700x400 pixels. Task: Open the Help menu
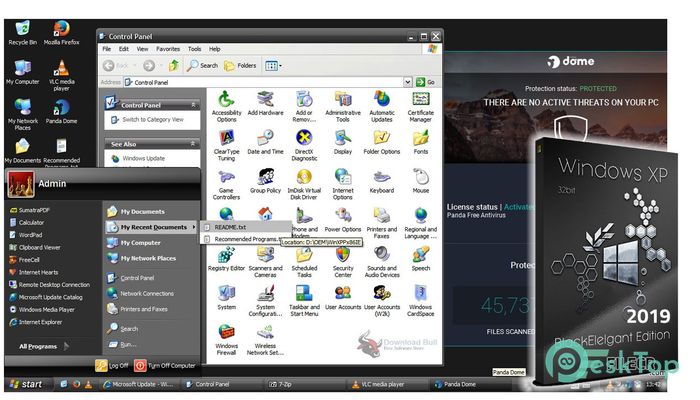click(x=215, y=49)
